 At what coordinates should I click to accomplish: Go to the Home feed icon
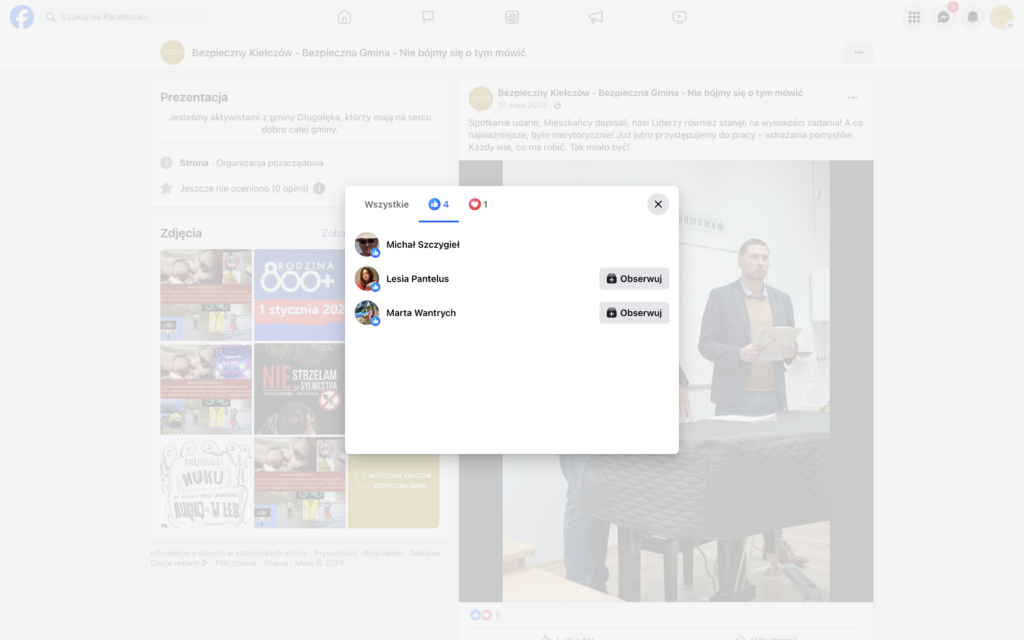pos(344,17)
